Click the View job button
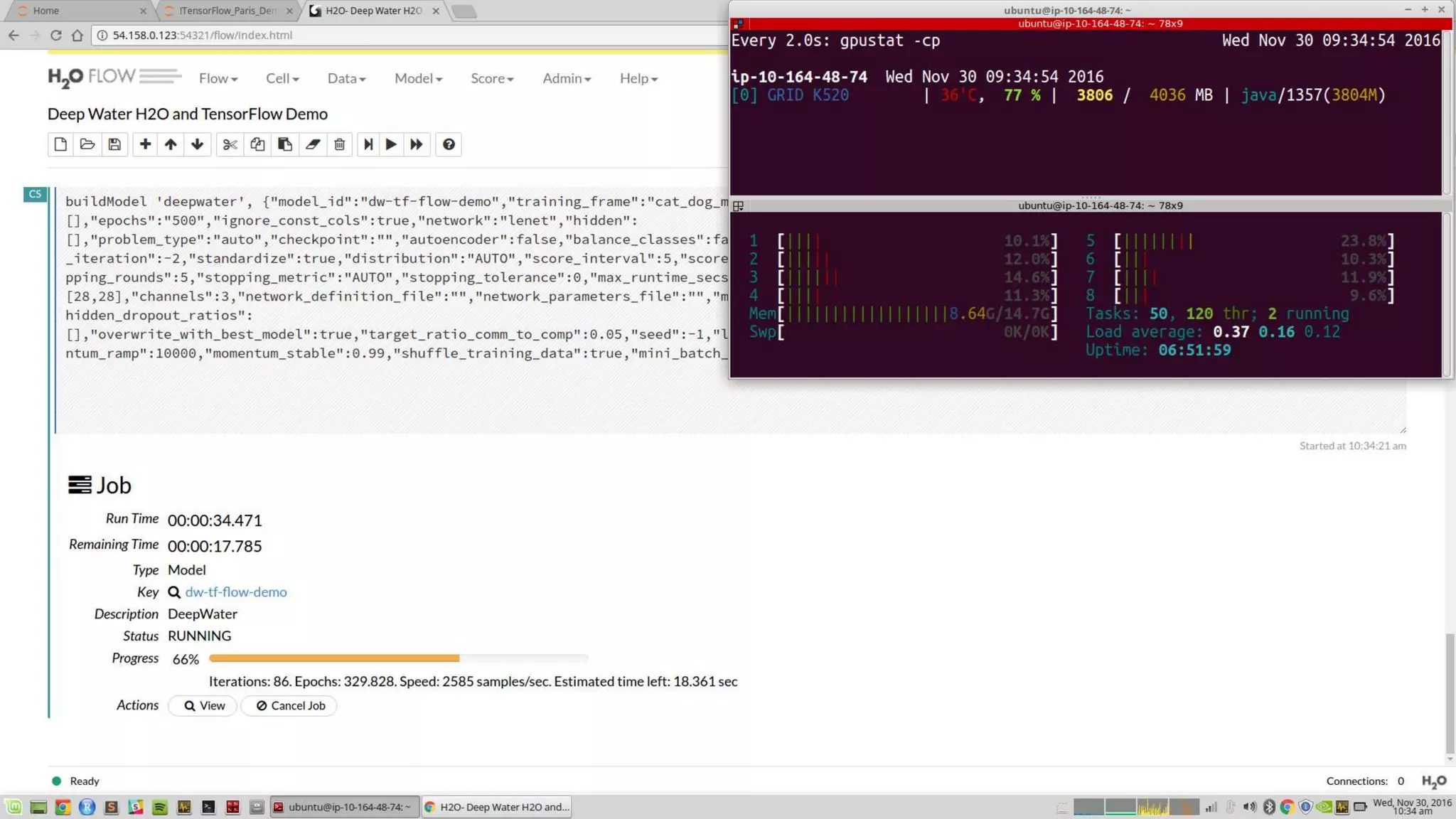This screenshot has width=1456, height=819. pyautogui.click(x=203, y=705)
